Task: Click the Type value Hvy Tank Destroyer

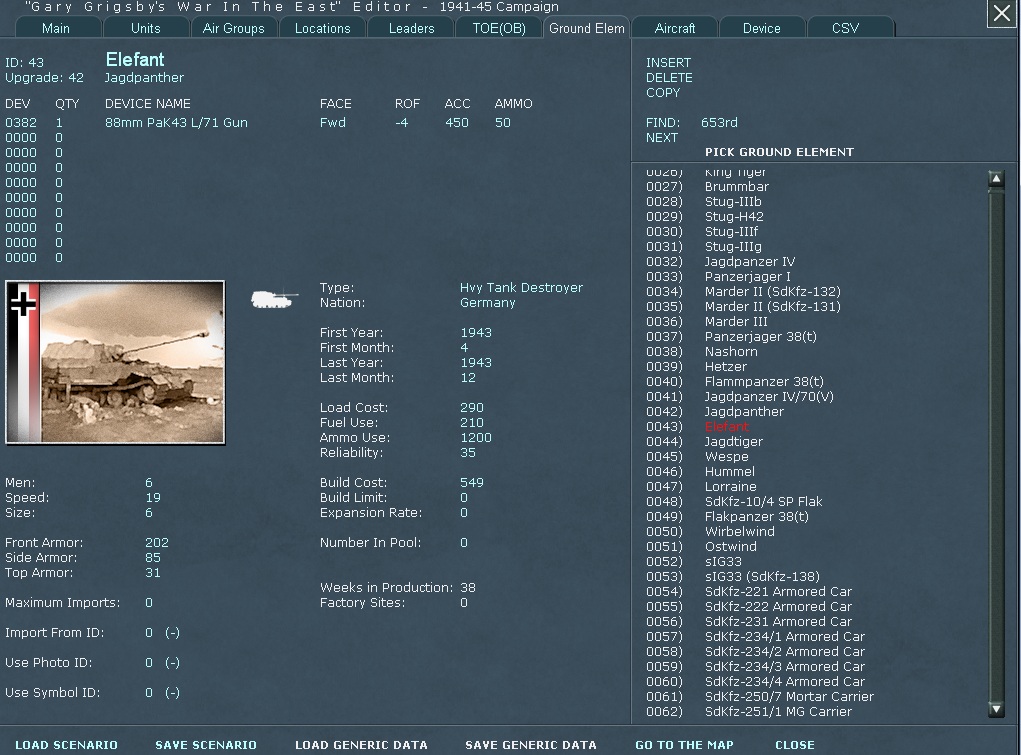Action: click(521, 288)
